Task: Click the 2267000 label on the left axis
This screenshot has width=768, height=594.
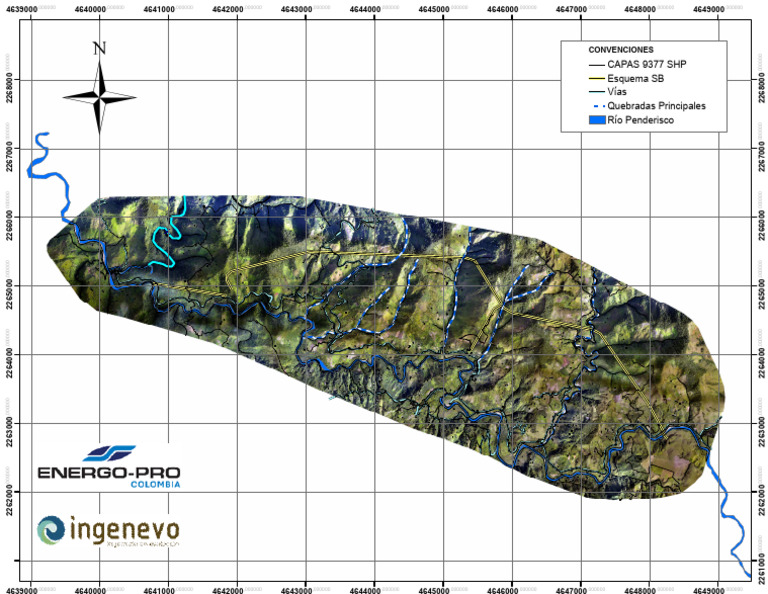Action: tap(10, 157)
